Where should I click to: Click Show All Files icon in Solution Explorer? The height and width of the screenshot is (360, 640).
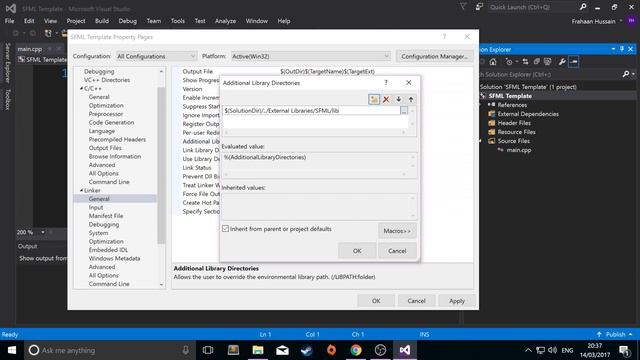[x=548, y=62]
